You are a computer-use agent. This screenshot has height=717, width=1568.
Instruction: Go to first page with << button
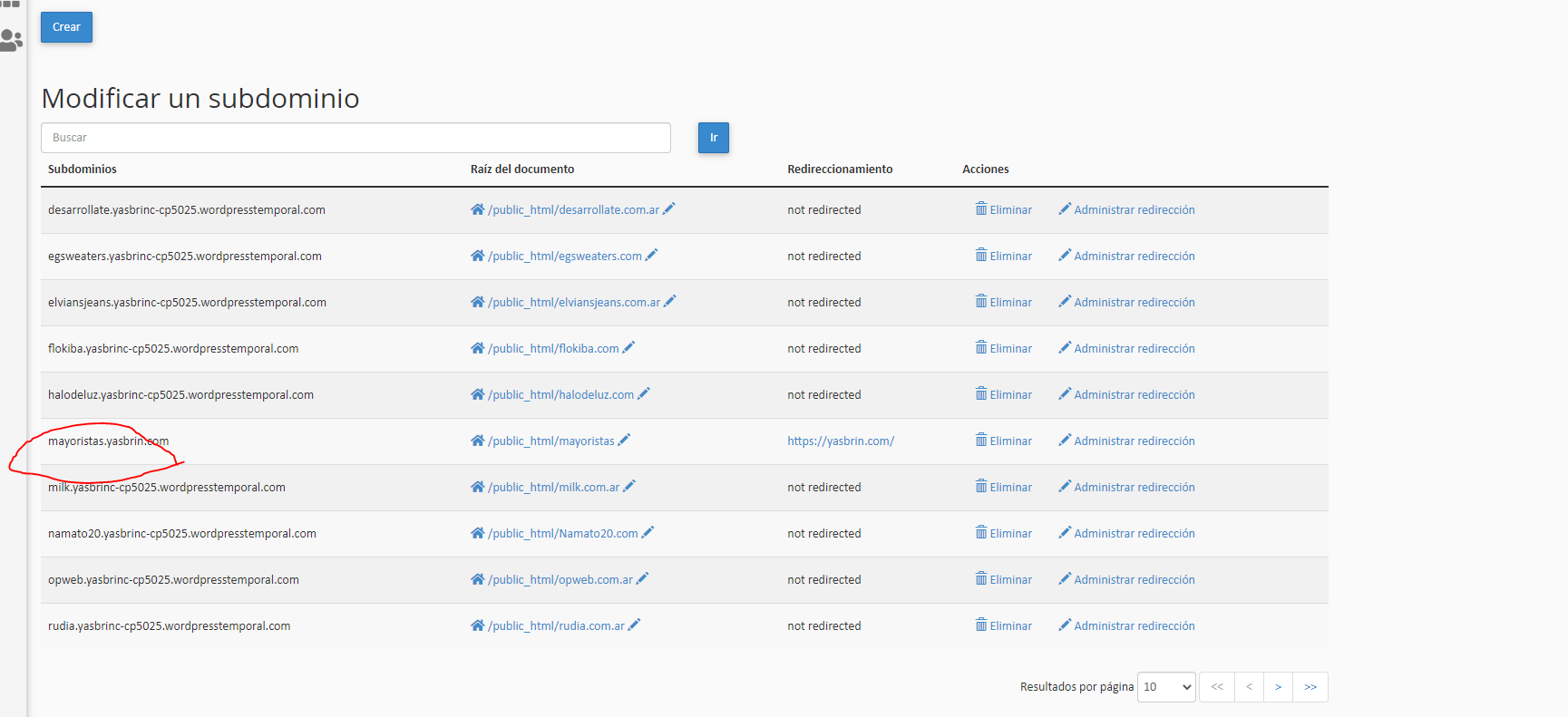pos(1217,687)
